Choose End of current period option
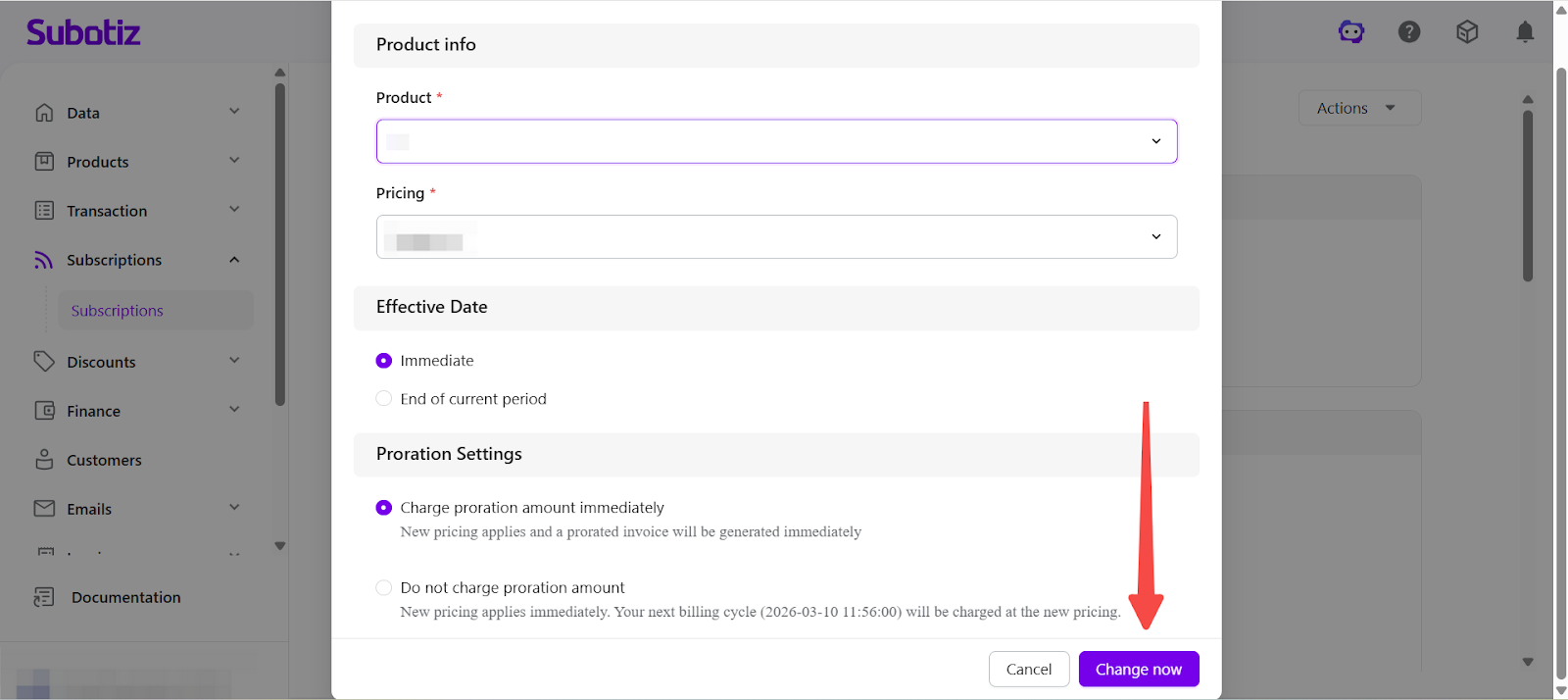Image resolution: width=1568 pixels, height=700 pixels. 384,399
